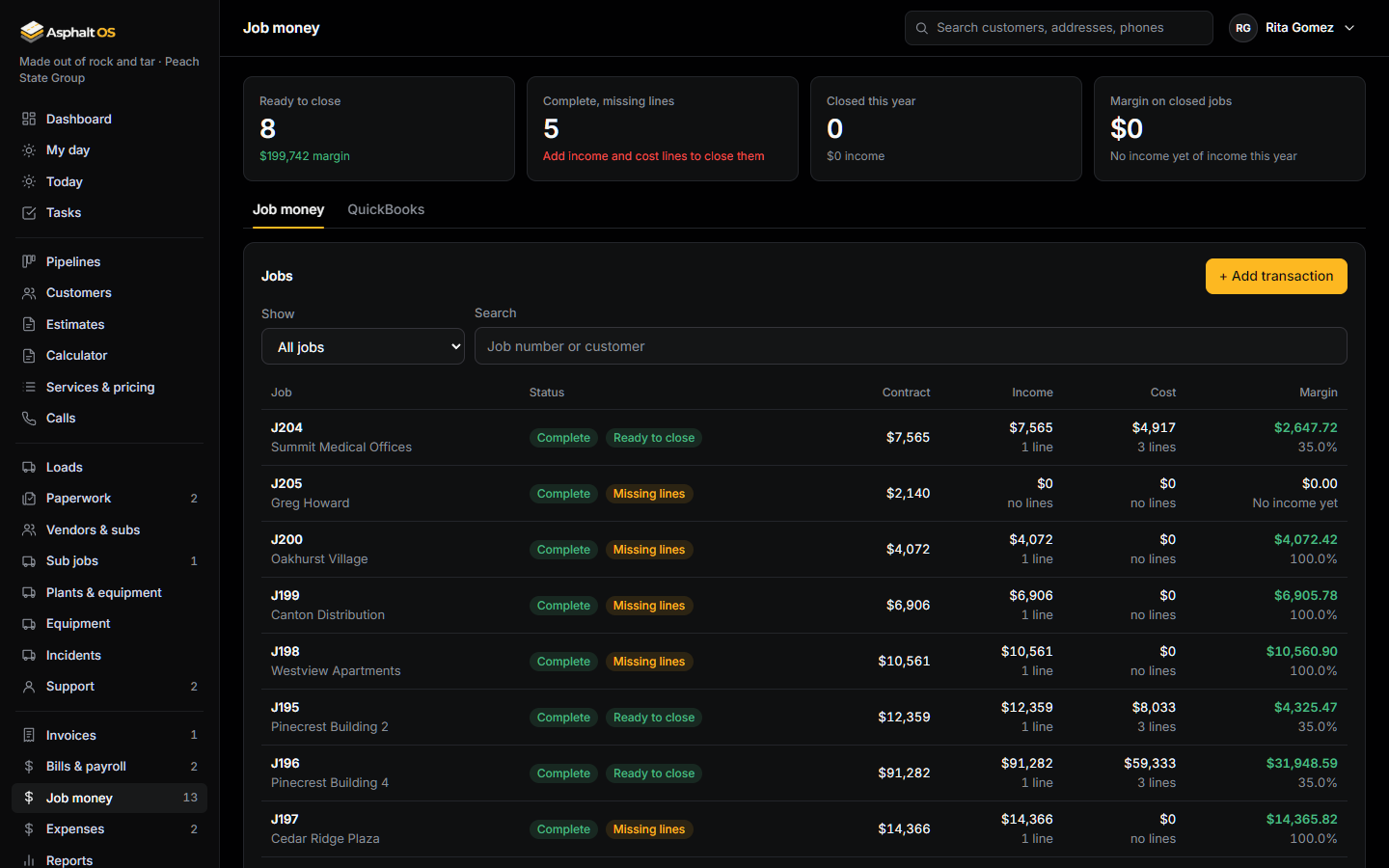
Task: Click the Tasks checklist icon
Action: [29, 212]
